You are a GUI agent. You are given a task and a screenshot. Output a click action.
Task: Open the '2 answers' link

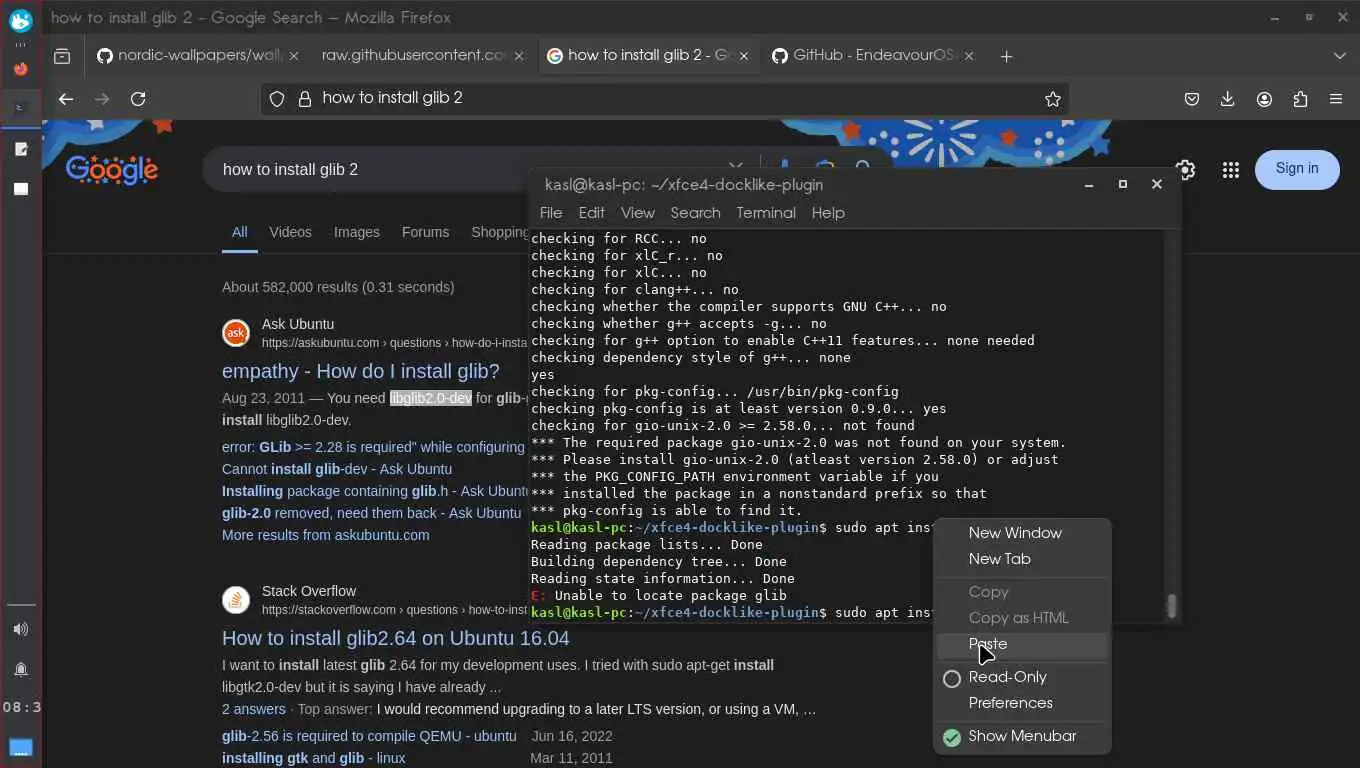tap(254, 710)
